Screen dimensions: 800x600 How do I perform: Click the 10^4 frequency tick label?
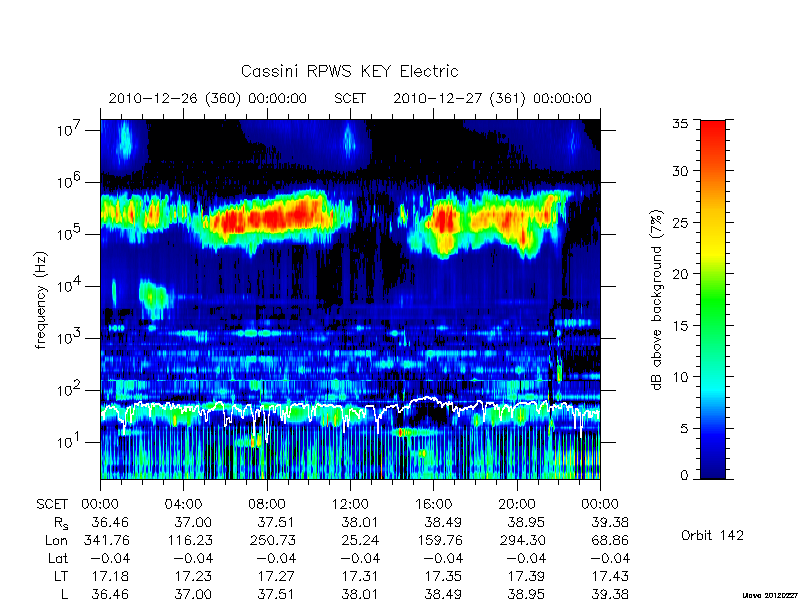(x=70, y=286)
